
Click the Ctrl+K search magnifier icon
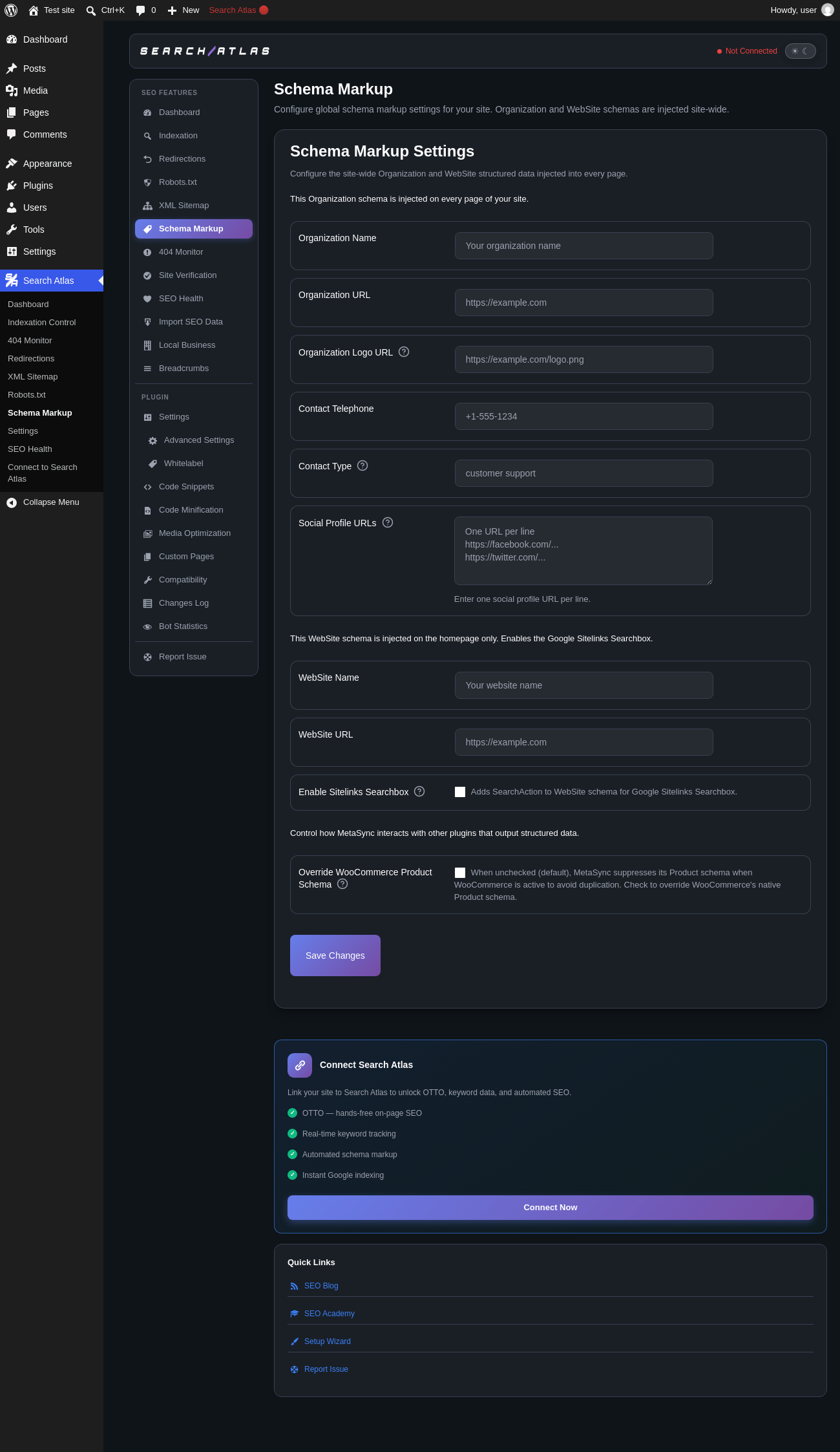(x=91, y=10)
